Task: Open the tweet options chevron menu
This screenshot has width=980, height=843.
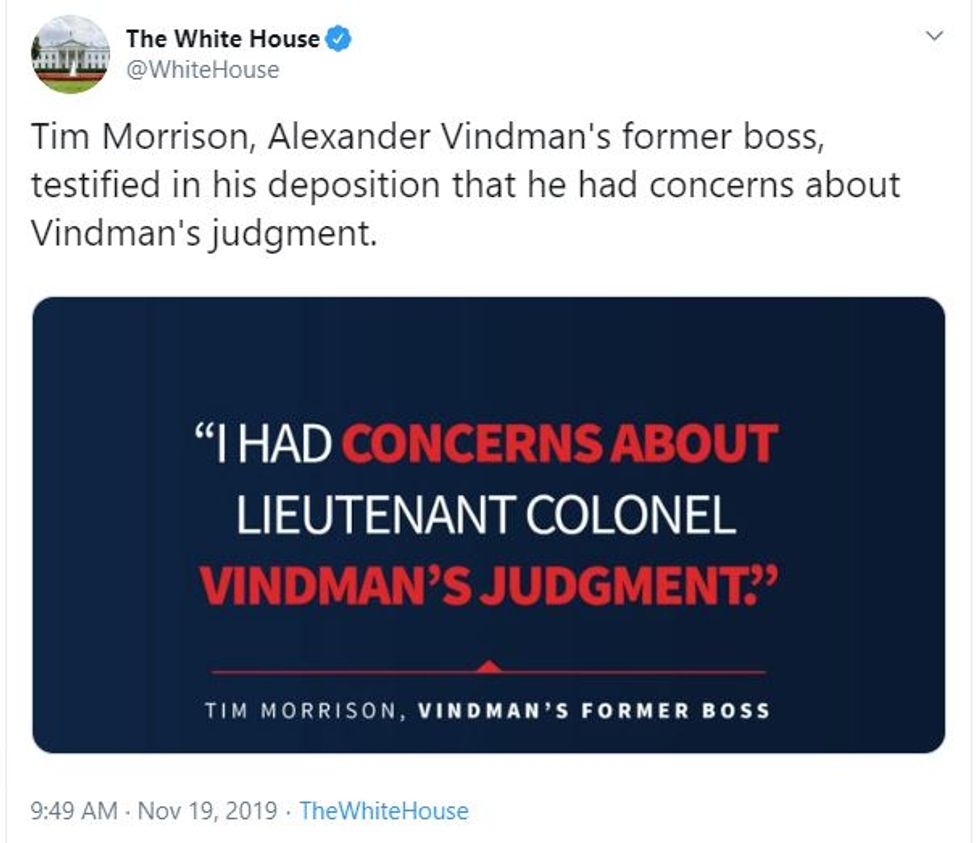Action: pos(936,37)
